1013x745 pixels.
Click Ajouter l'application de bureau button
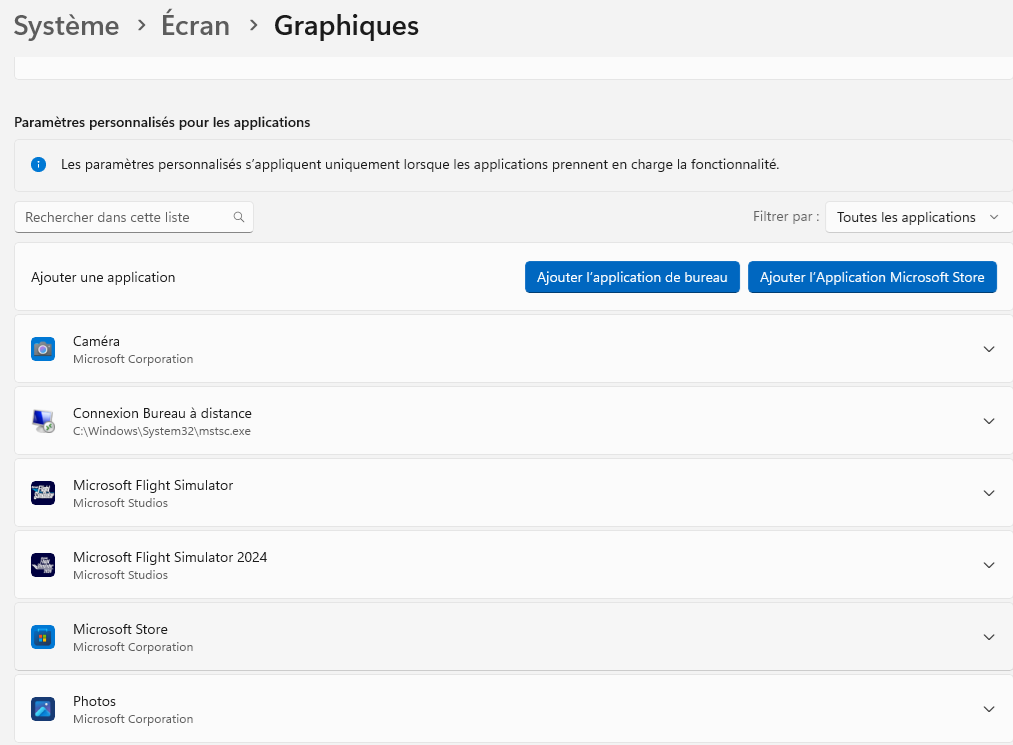coord(632,277)
